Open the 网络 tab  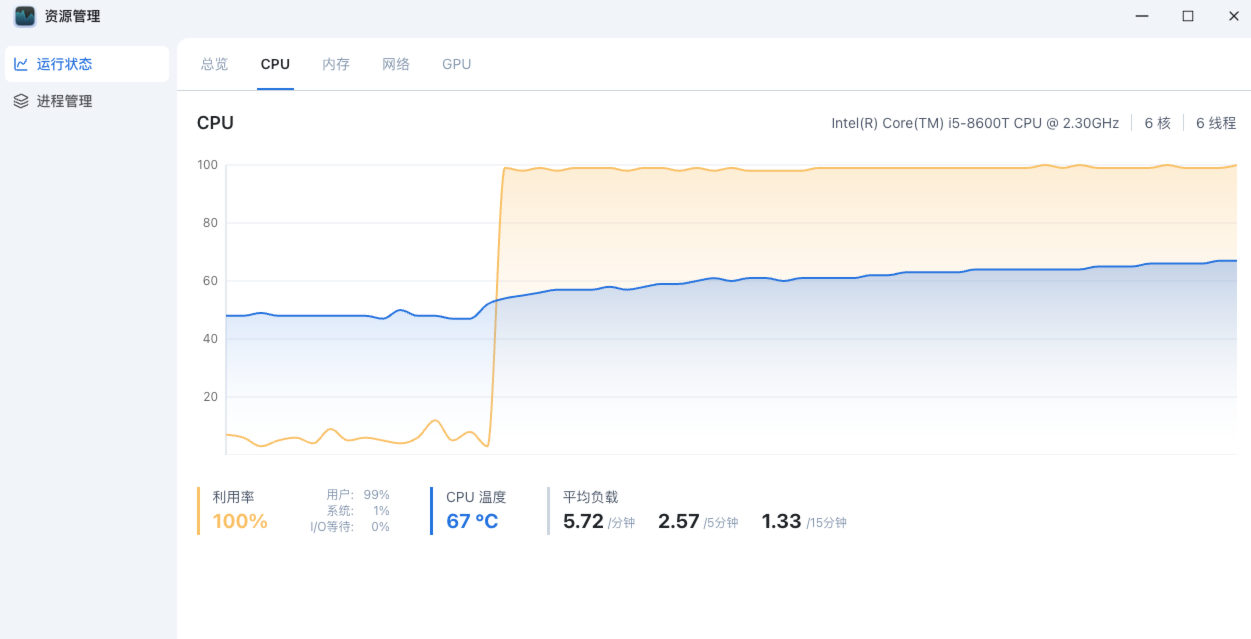point(396,64)
